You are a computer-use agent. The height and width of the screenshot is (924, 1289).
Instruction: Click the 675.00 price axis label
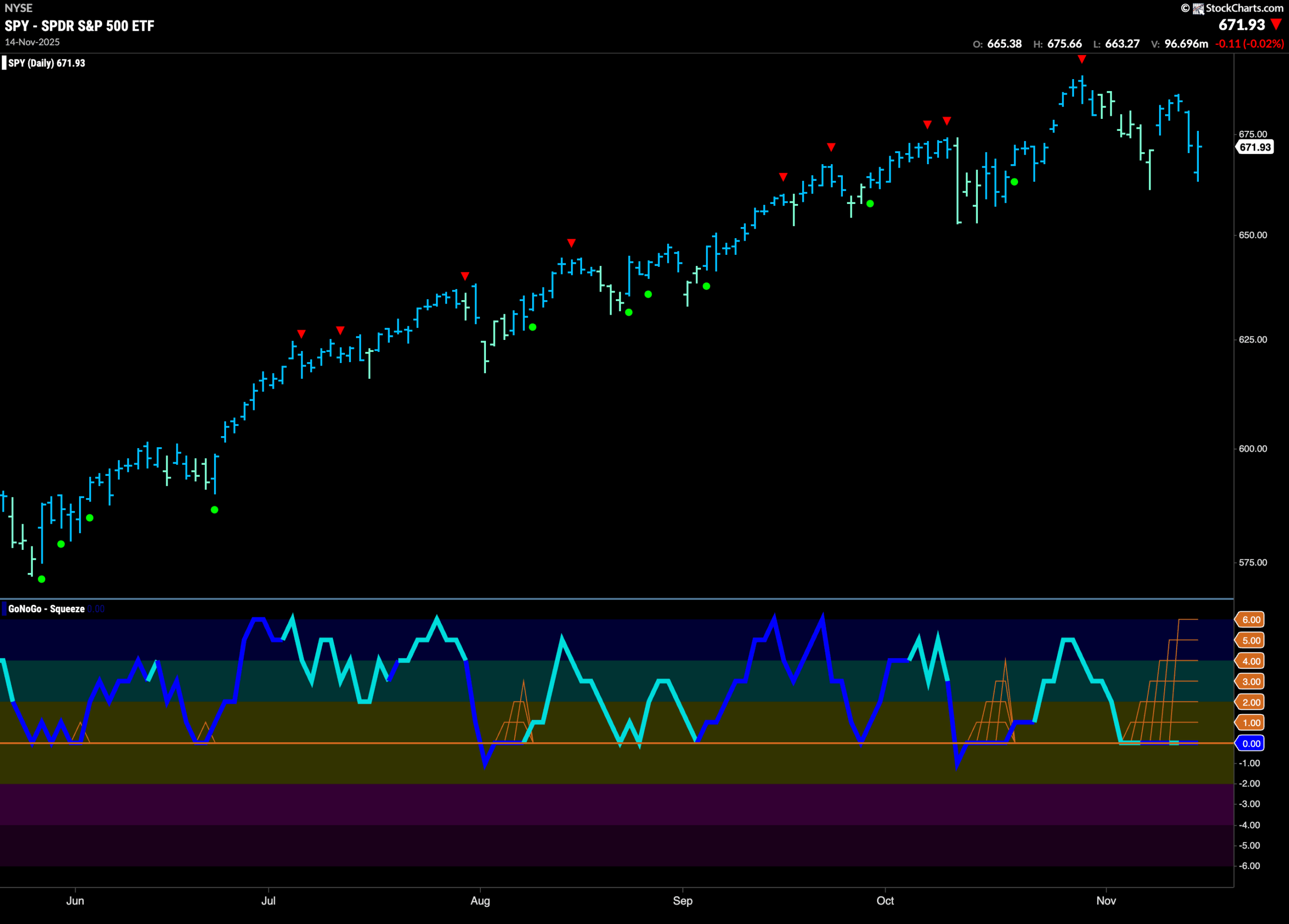(1253, 134)
